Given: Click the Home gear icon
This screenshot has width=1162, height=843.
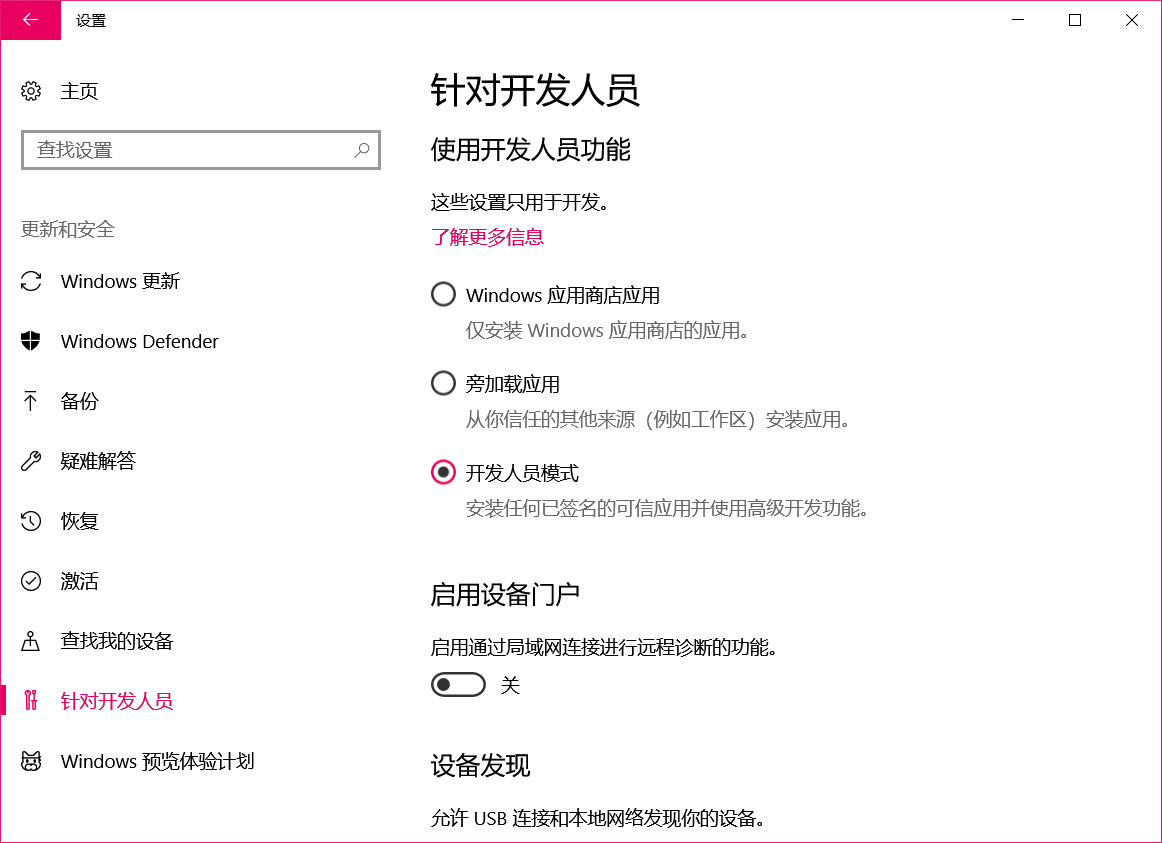Looking at the screenshot, I should [30, 91].
